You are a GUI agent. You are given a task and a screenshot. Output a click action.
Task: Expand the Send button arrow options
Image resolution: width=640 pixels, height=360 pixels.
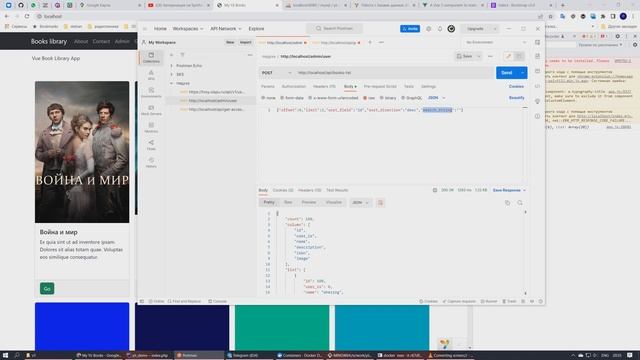pyautogui.click(x=522, y=73)
